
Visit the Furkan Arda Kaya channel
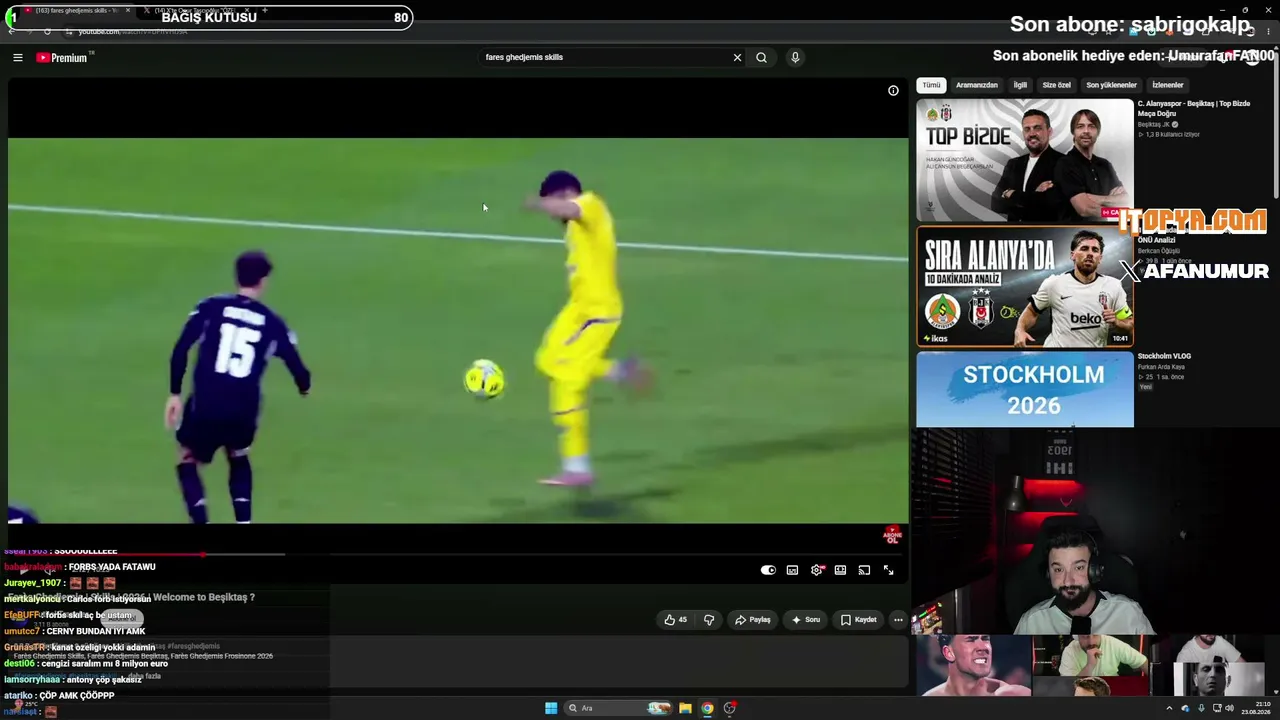click(1160, 367)
